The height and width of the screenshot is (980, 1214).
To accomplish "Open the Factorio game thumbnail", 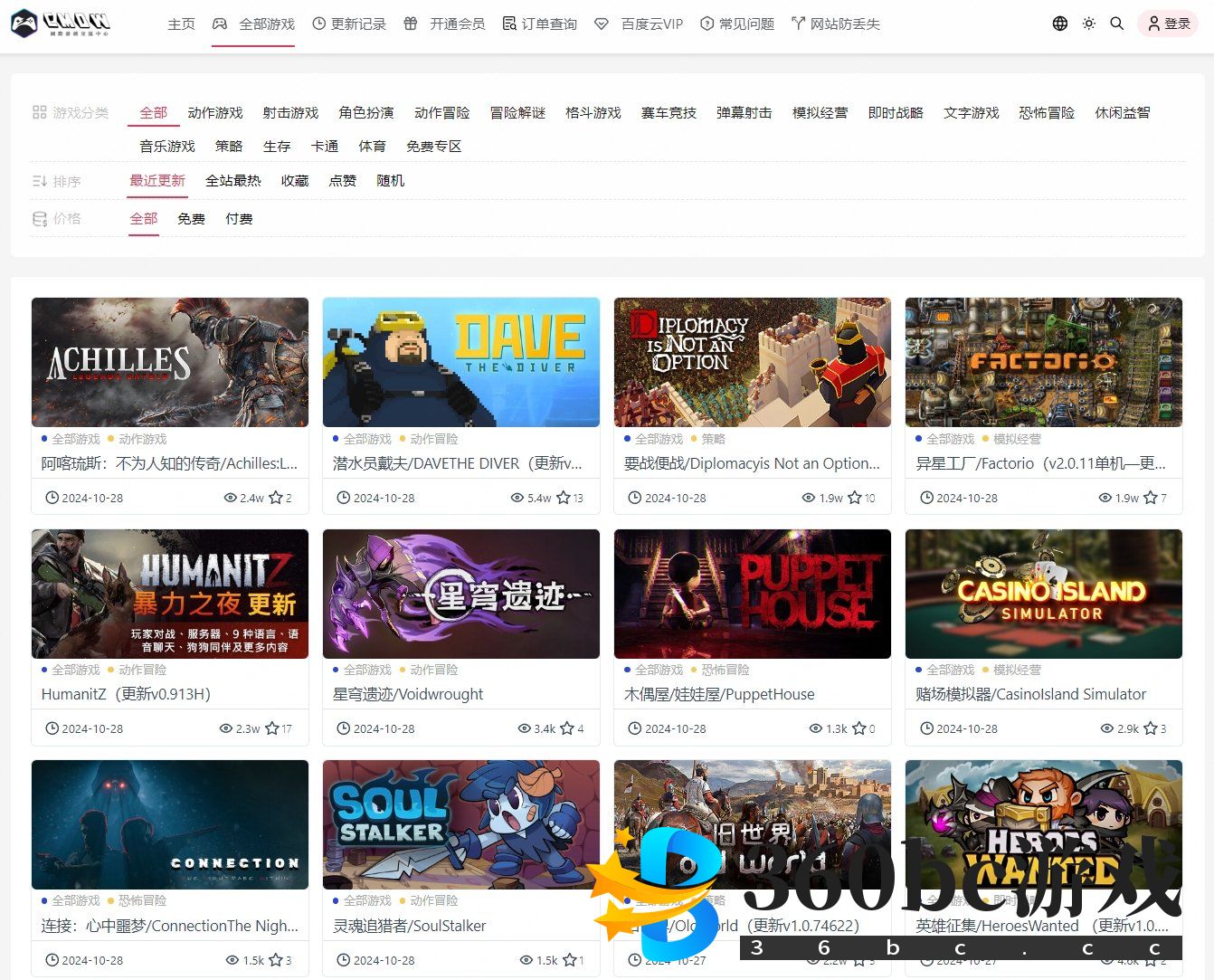I will pyautogui.click(x=1044, y=362).
